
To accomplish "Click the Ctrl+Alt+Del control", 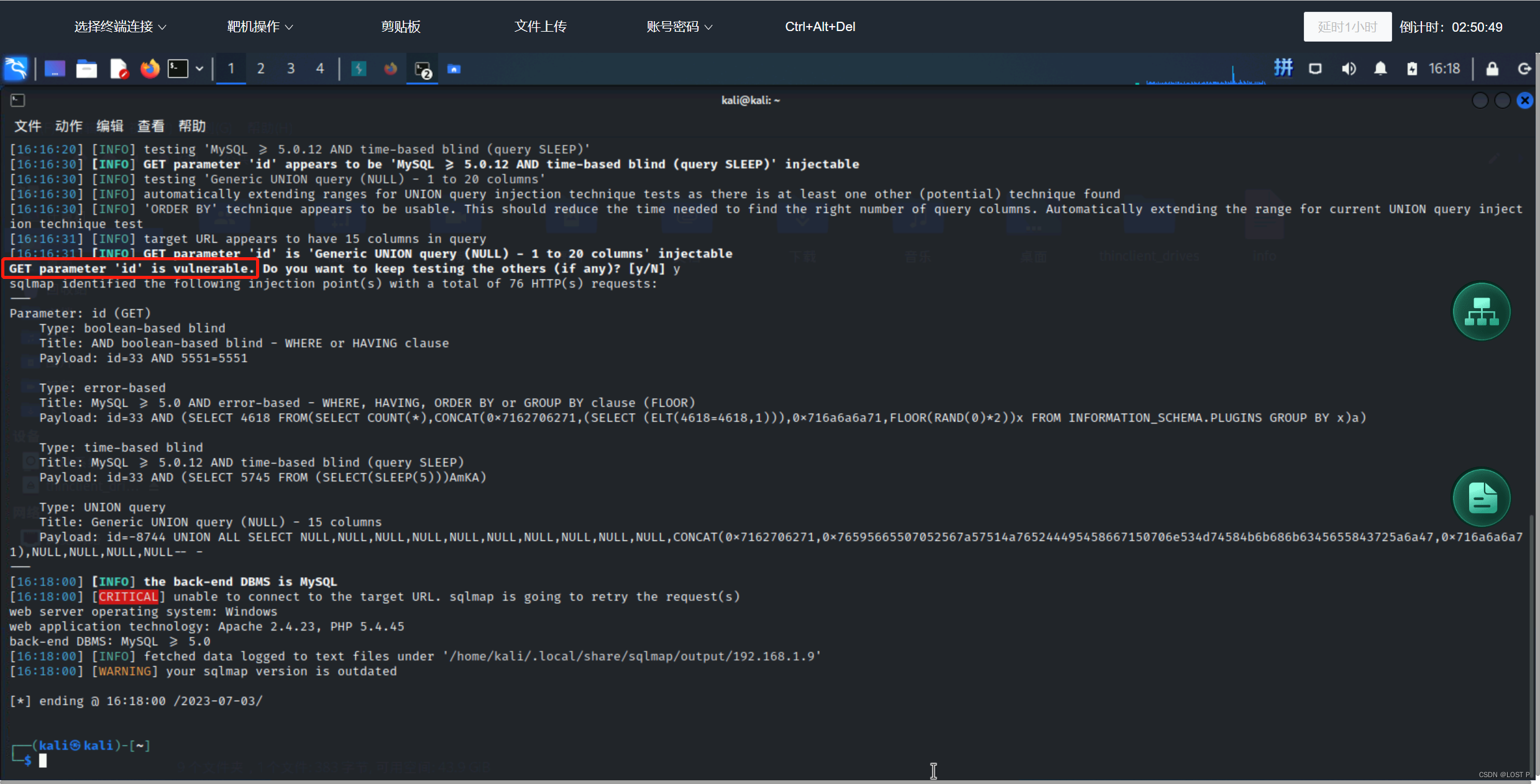I will point(820,26).
